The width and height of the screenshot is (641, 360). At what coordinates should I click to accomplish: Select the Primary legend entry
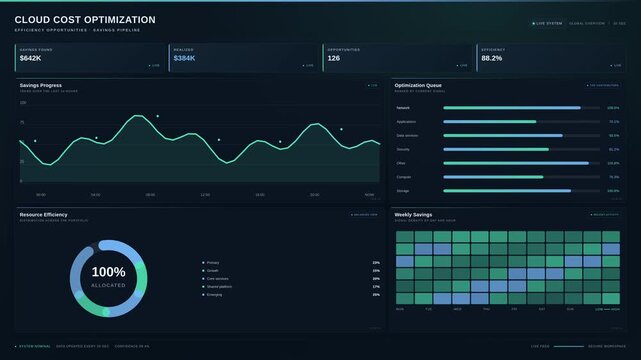tap(213, 263)
